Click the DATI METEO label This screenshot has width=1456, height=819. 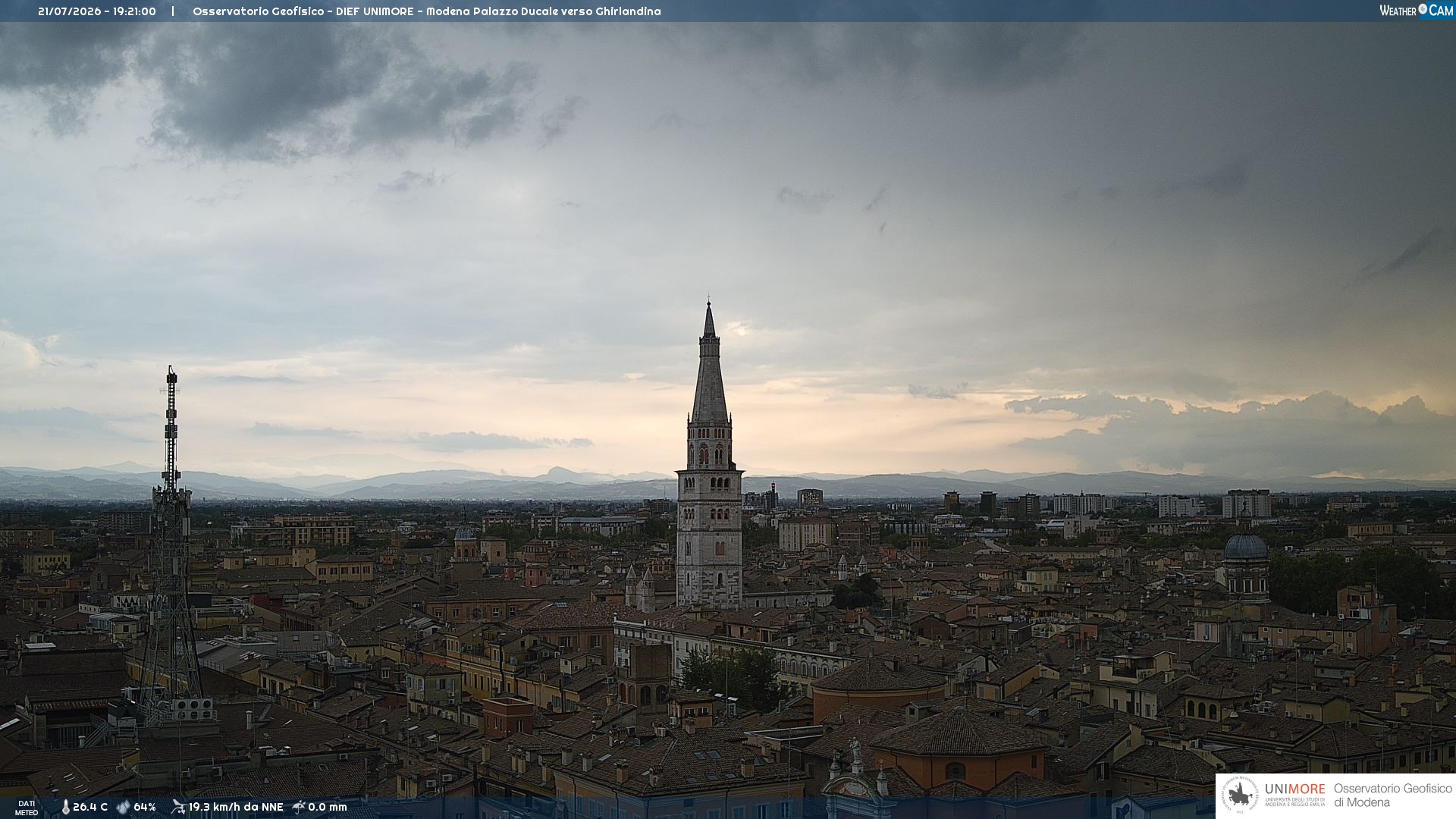(27, 808)
